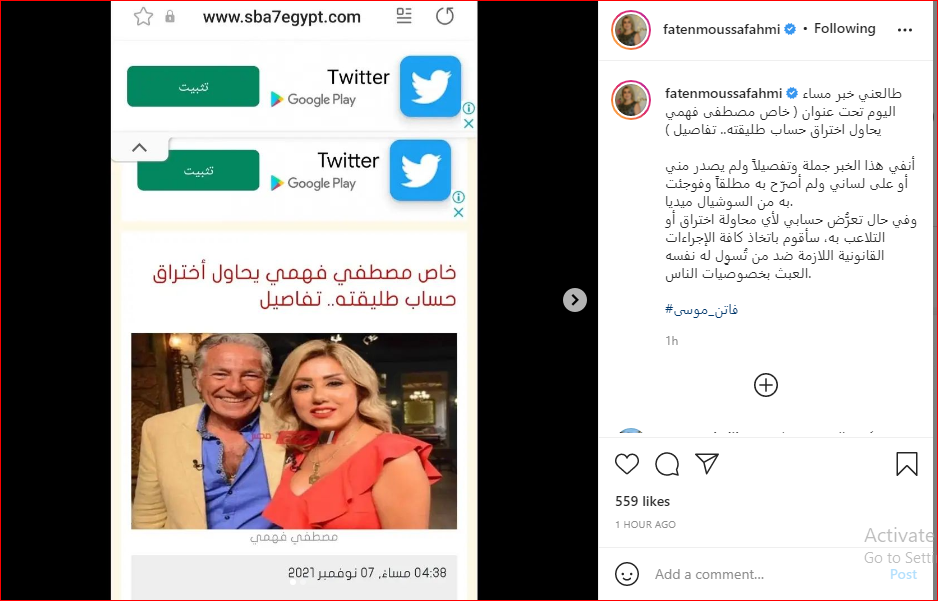
Task: Open the three-dot more options menu
Action: pos(905,30)
